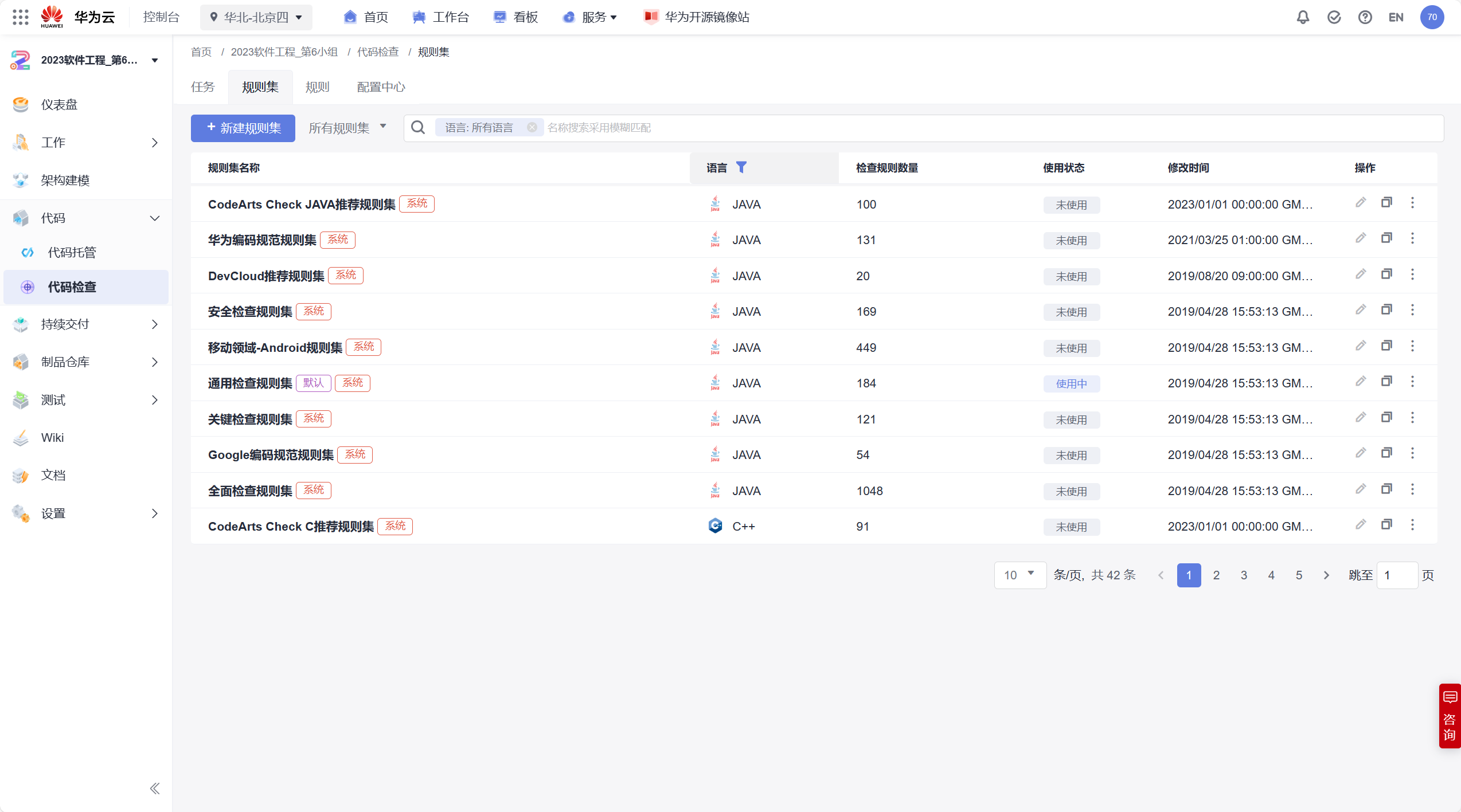The image size is (1461, 812).
Task: Click the 新建规则集 button
Action: coord(243,128)
